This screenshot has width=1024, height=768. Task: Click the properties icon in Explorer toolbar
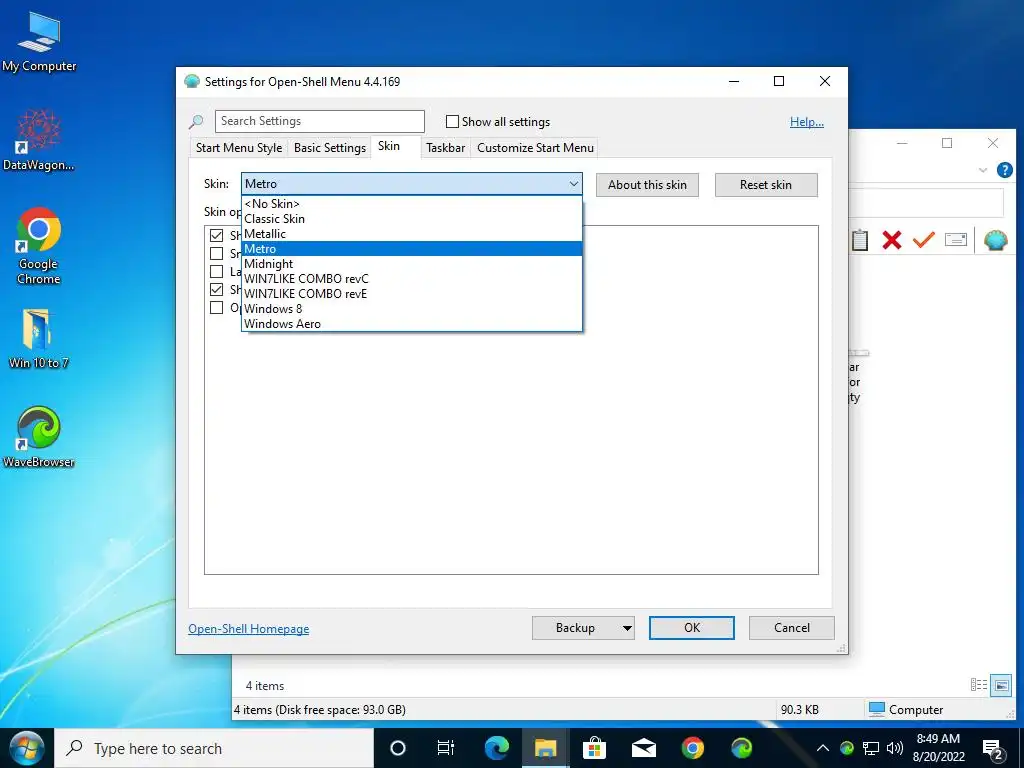pyautogui.click(x=955, y=240)
